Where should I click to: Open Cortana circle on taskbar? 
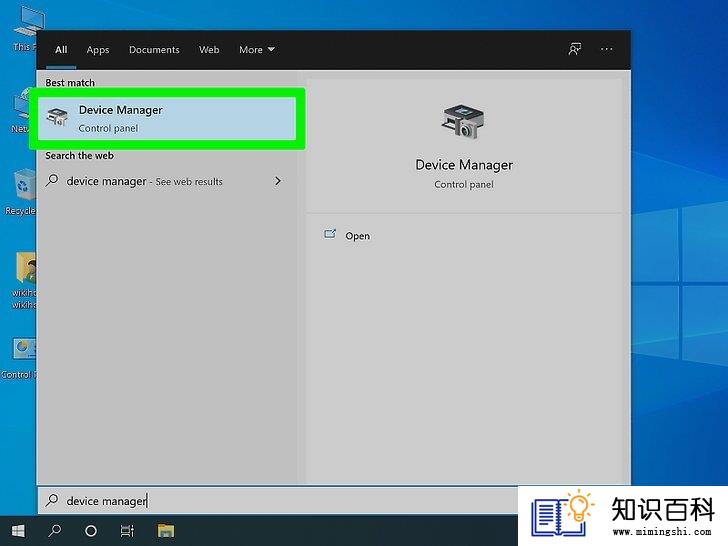(x=91, y=531)
